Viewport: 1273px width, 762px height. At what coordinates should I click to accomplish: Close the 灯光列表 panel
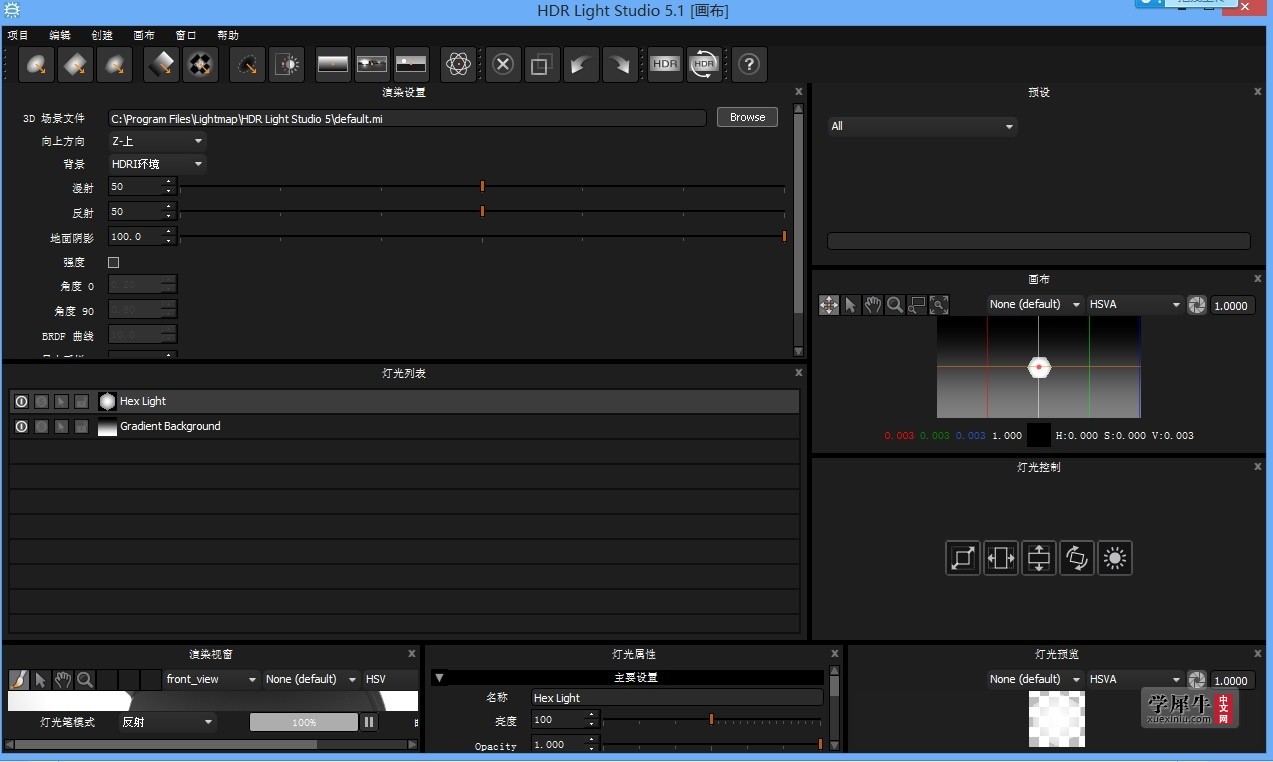798,373
